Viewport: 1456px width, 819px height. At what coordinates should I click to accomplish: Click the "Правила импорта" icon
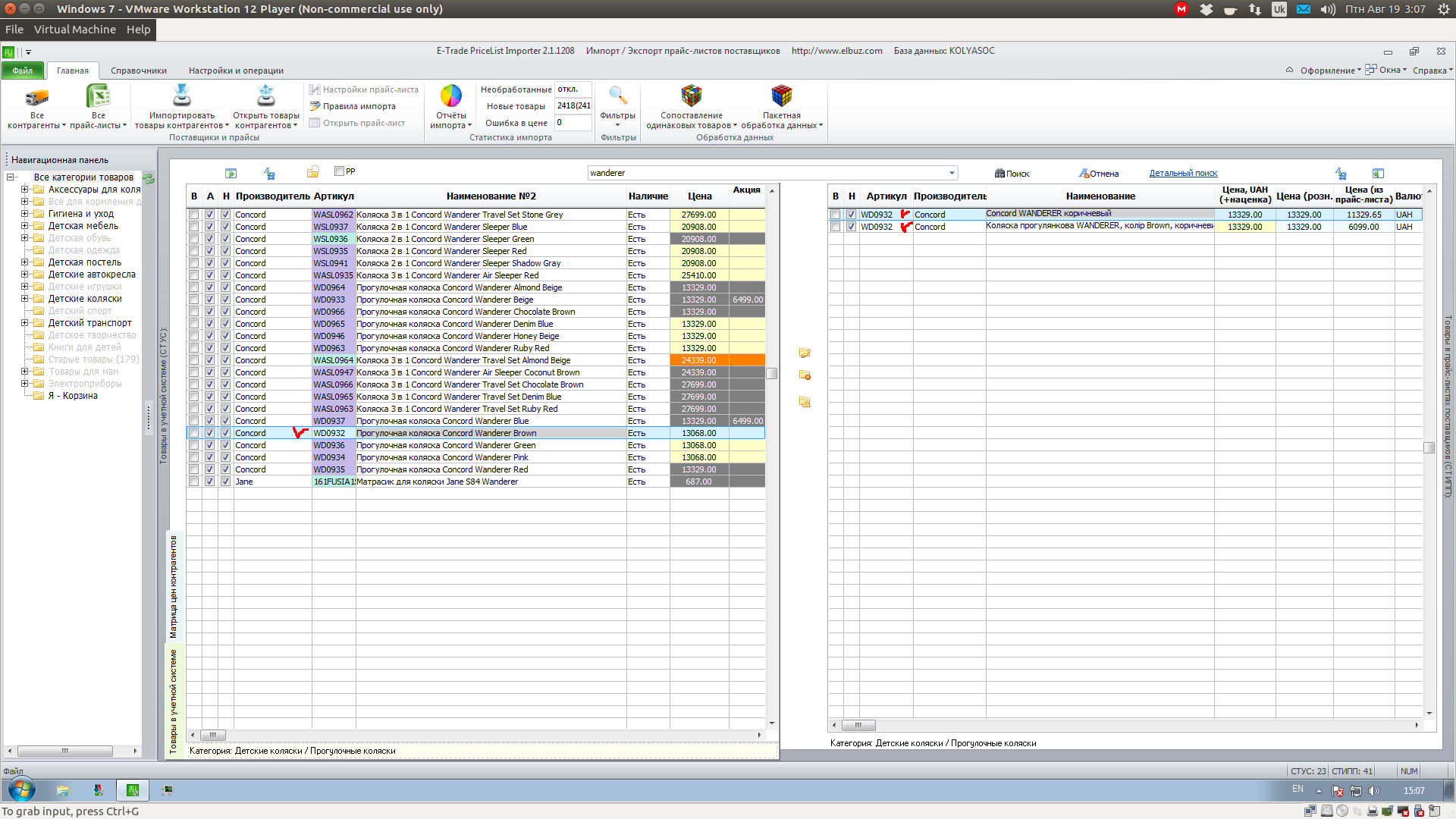click(315, 106)
